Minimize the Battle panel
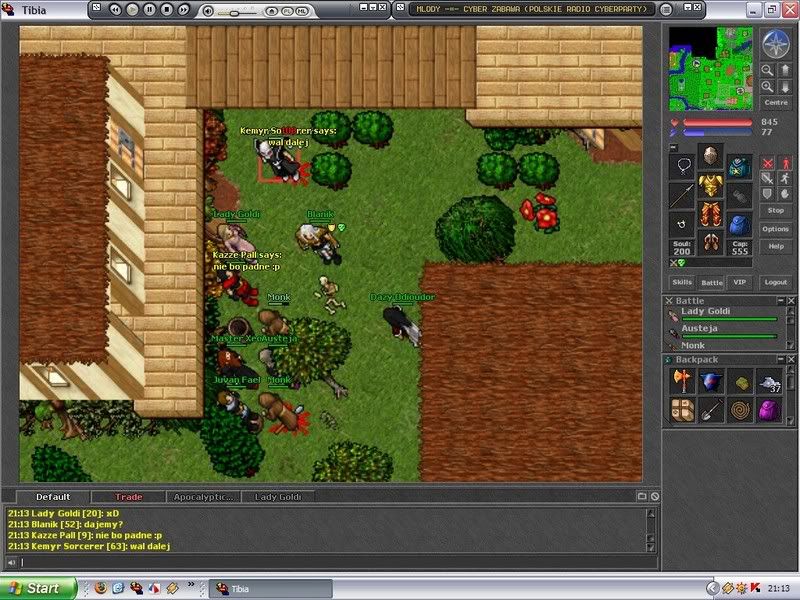800x600 pixels. click(x=781, y=301)
